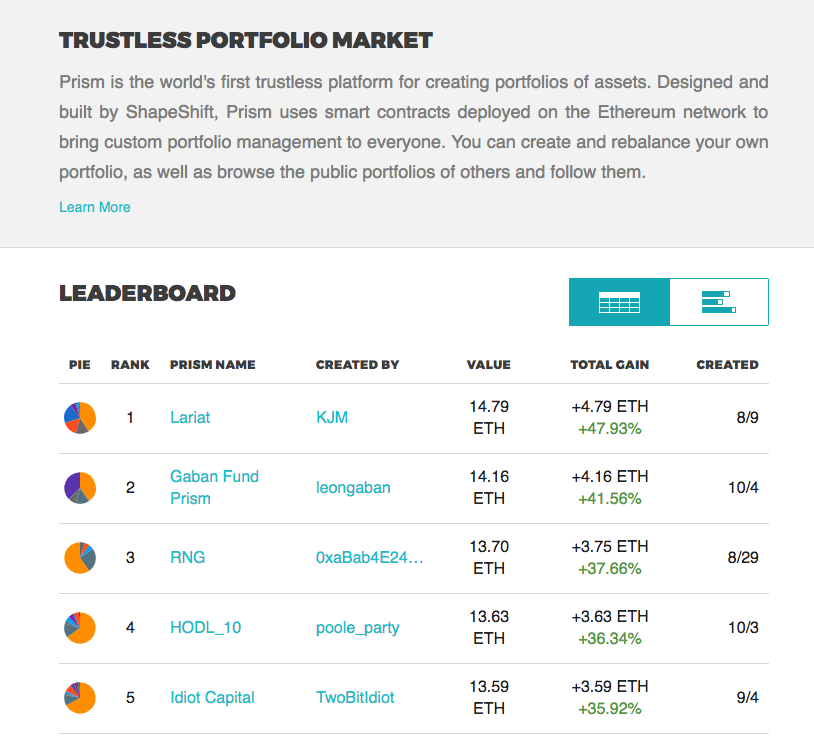Viewport: 814px width, 739px height.
Task: Sort leaderboard by VALUE column
Action: [488, 364]
